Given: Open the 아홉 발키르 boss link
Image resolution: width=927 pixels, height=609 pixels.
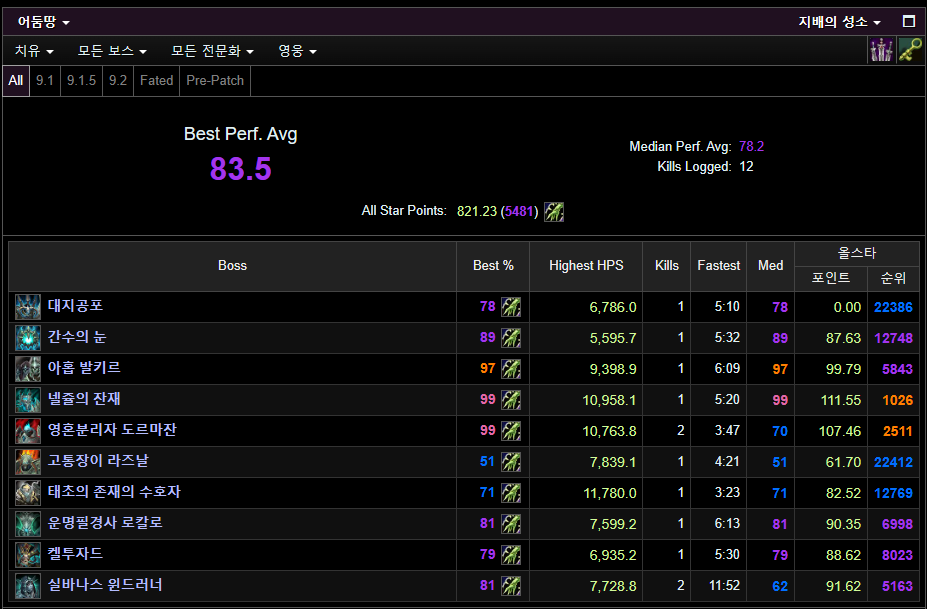Looking at the screenshot, I should (x=84, y=368).
